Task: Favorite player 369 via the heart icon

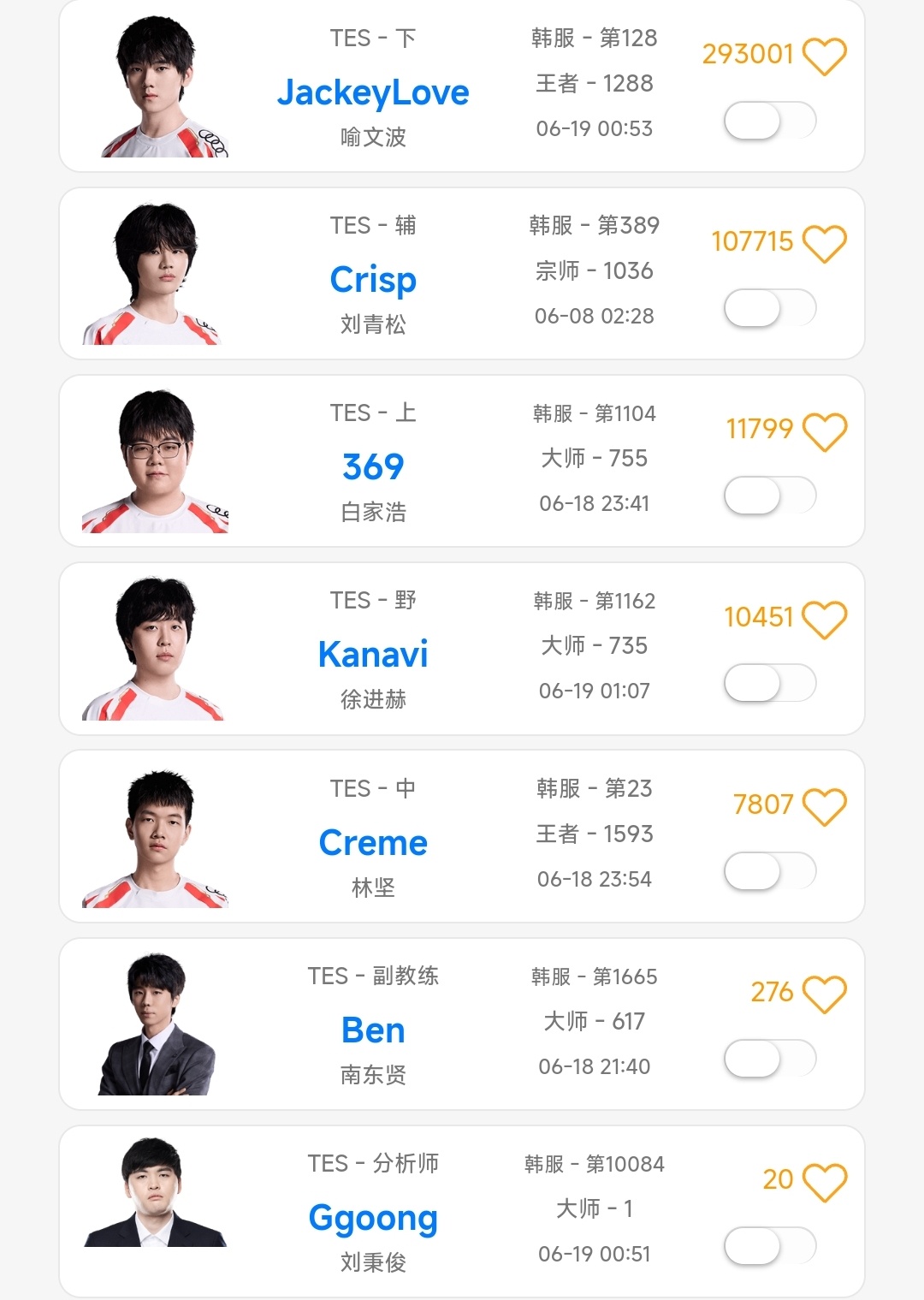Action: click(x=825, y=431)
